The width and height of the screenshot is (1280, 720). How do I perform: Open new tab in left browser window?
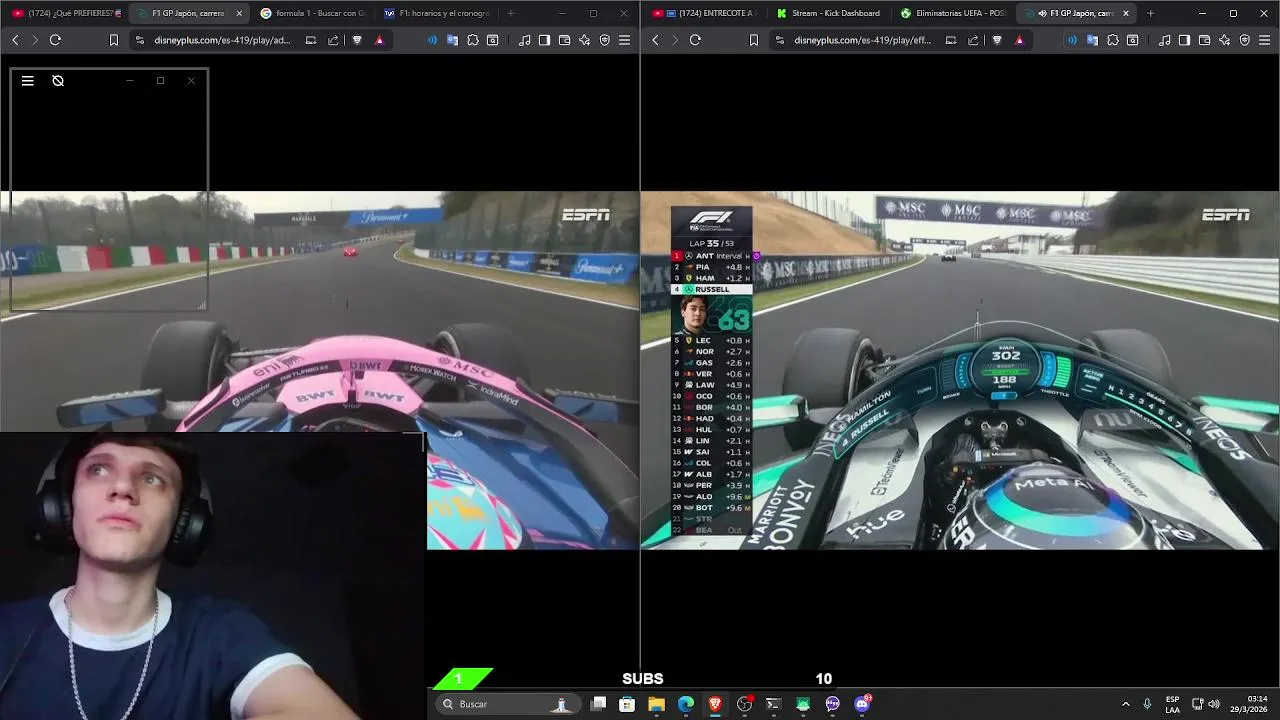point(510,13)
